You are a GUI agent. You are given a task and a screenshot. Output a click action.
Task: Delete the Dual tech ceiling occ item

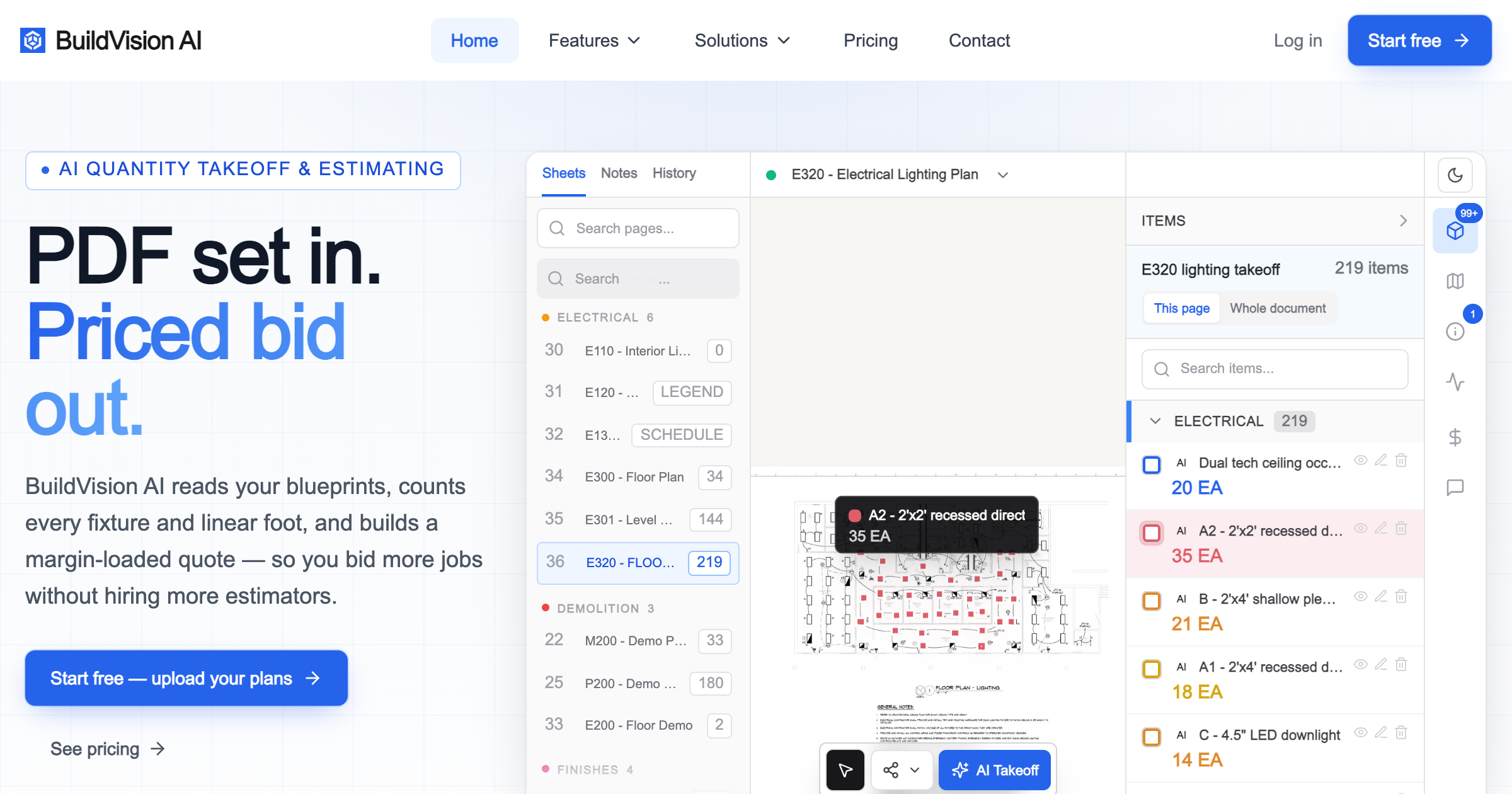click(1401, 461)
